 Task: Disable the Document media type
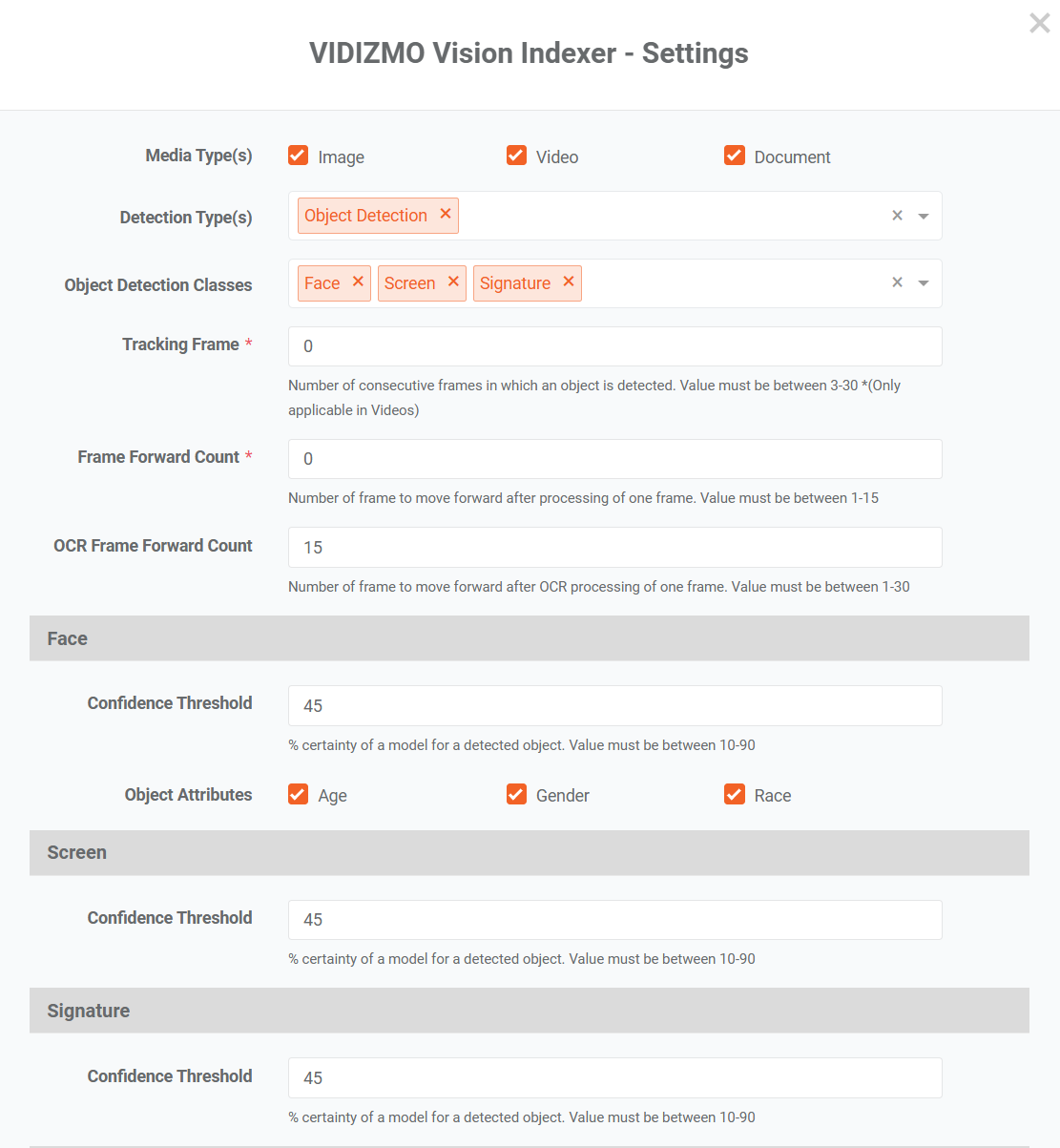[735, 156]
